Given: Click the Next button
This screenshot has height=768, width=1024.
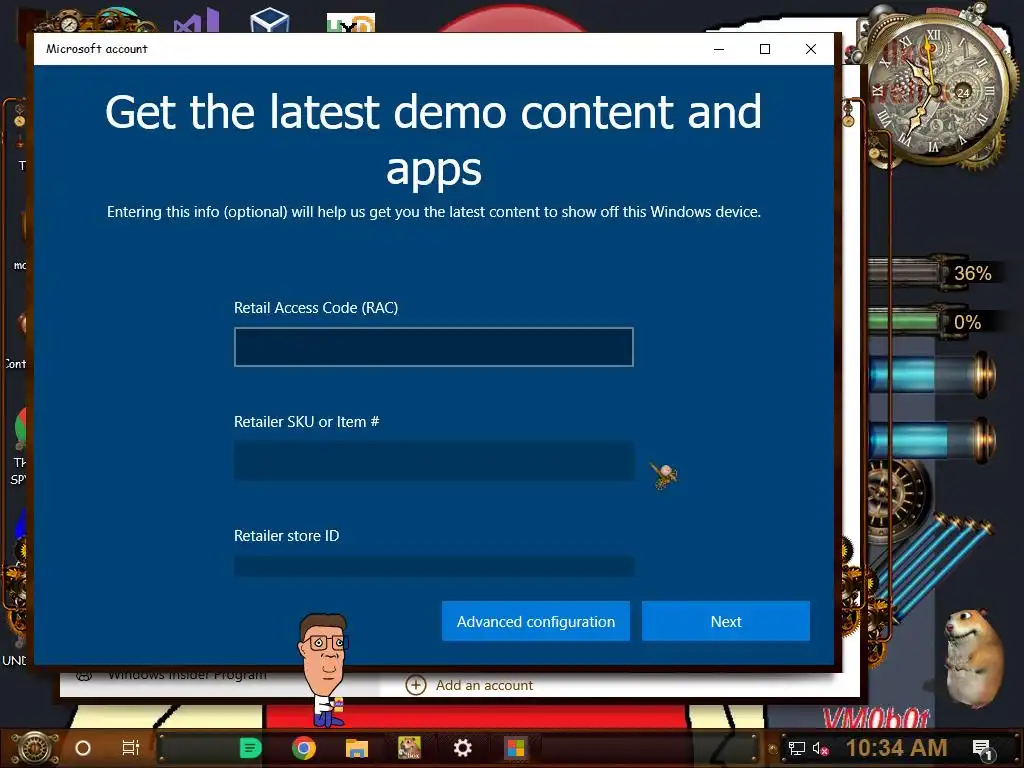Looking at the screenshot, I should 726,621.
